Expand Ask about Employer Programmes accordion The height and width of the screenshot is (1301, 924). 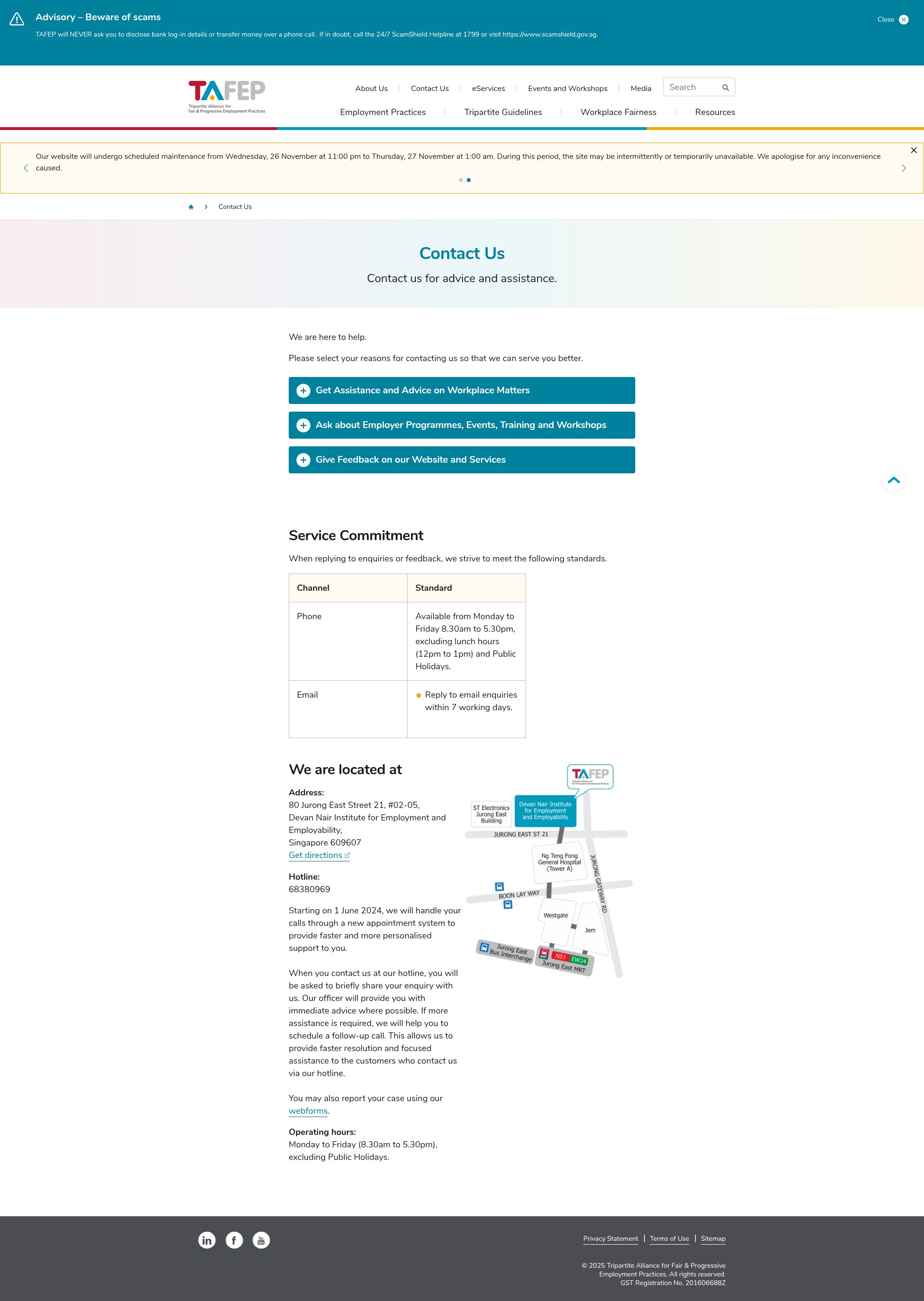click(462, 425)
